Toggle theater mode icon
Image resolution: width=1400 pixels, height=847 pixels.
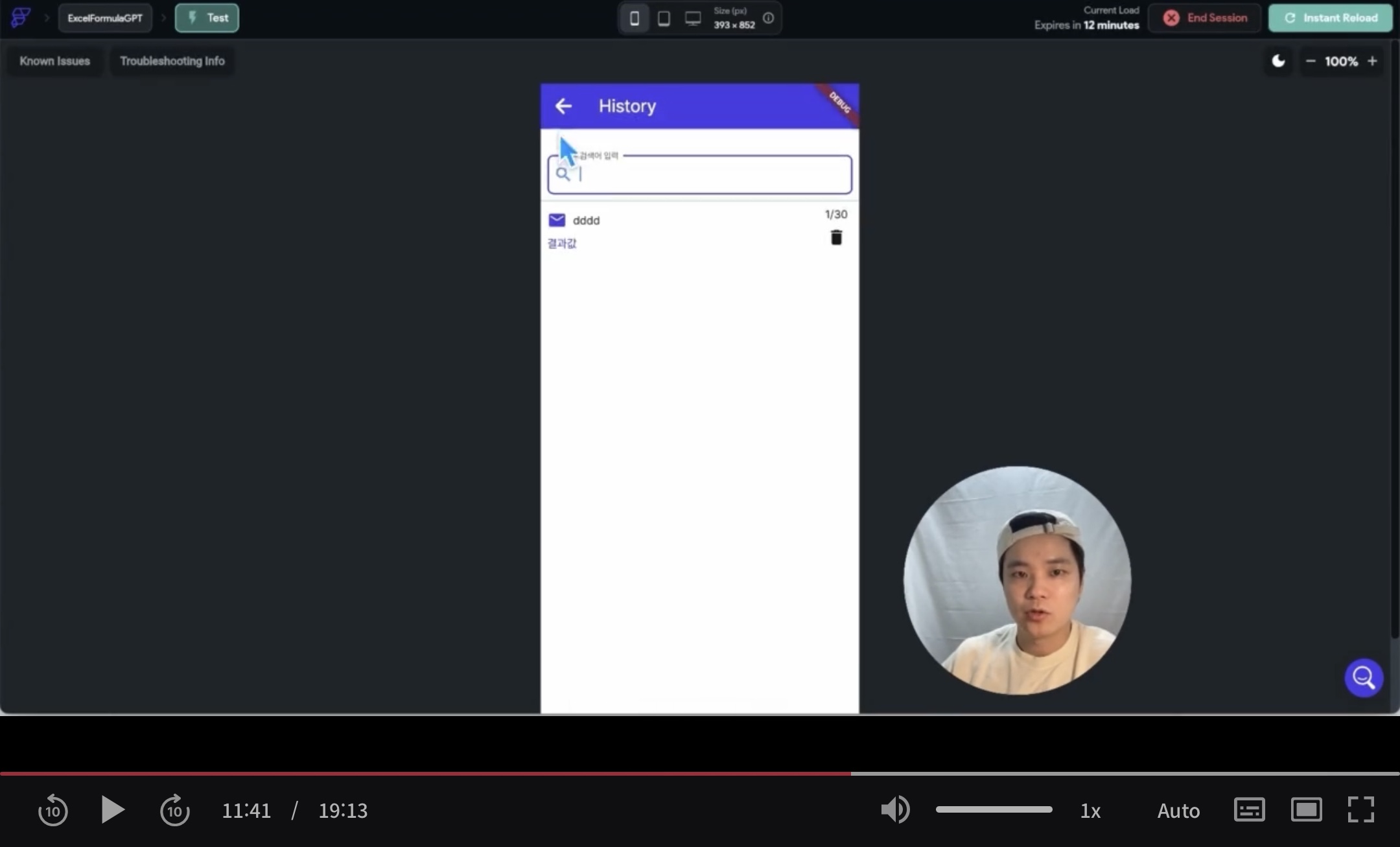pyautogui.click(x=1306, y=810)
